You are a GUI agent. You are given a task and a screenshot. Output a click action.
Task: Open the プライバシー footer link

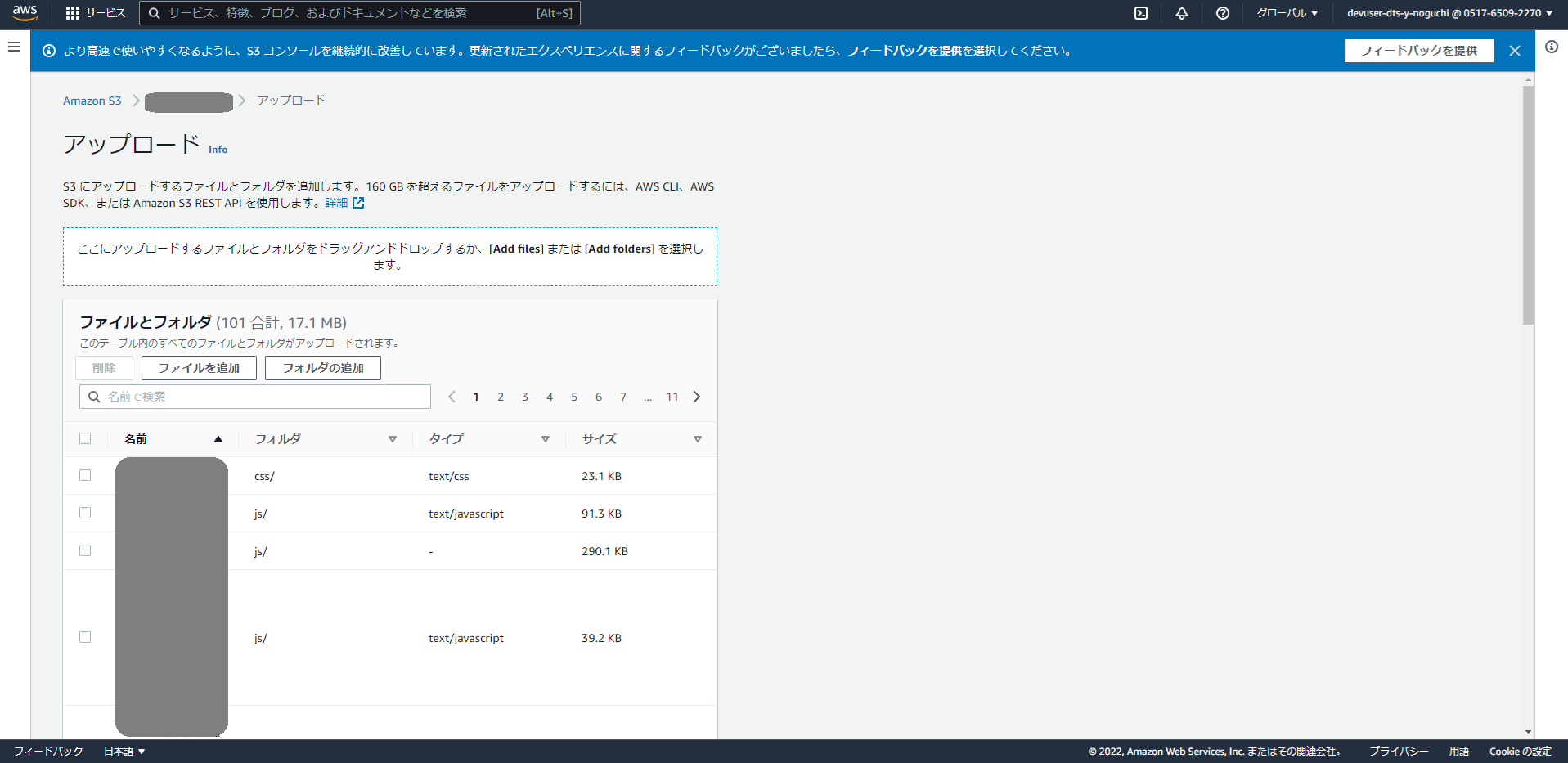[x=1400, y=751]
